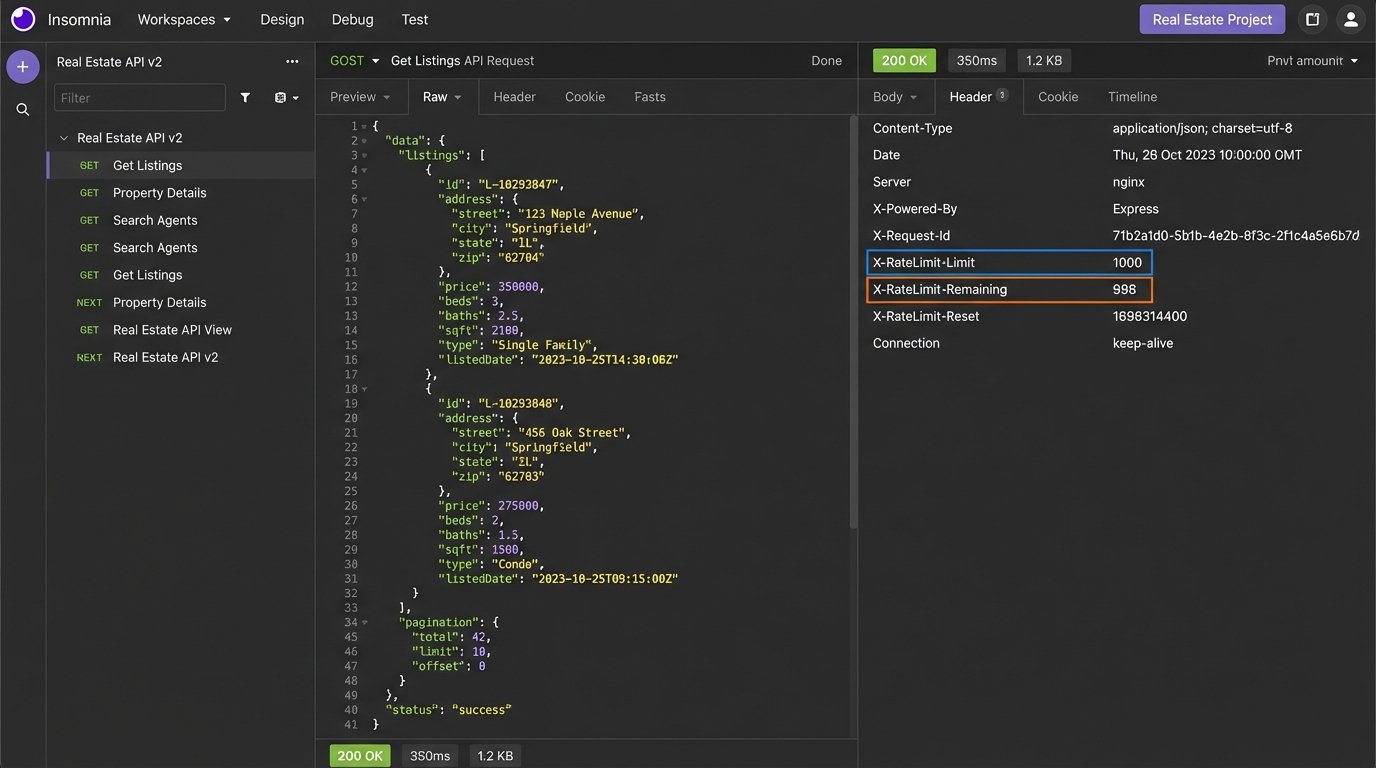Open the user account avatar icon
The height and width of the screenshot is (768, 1376).
point(1350,19)
